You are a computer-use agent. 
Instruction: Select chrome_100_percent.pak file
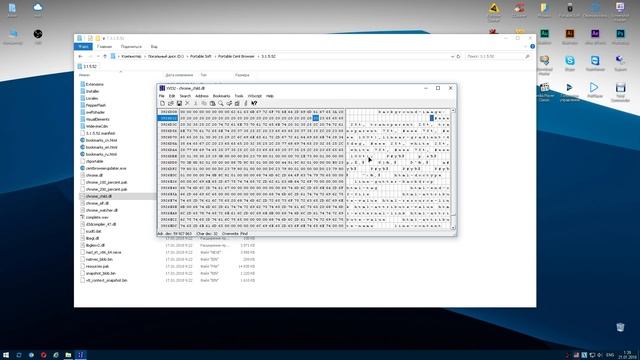pos(106,182)
